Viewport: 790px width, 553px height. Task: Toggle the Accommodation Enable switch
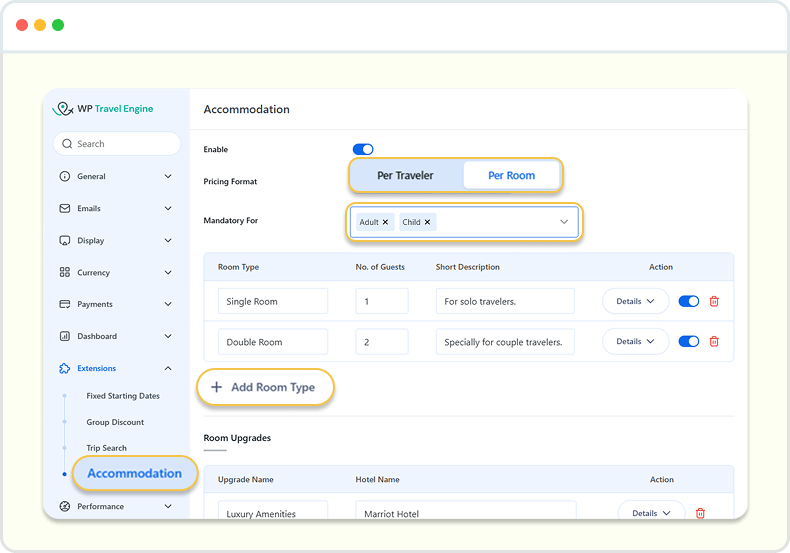coord(363,150)
